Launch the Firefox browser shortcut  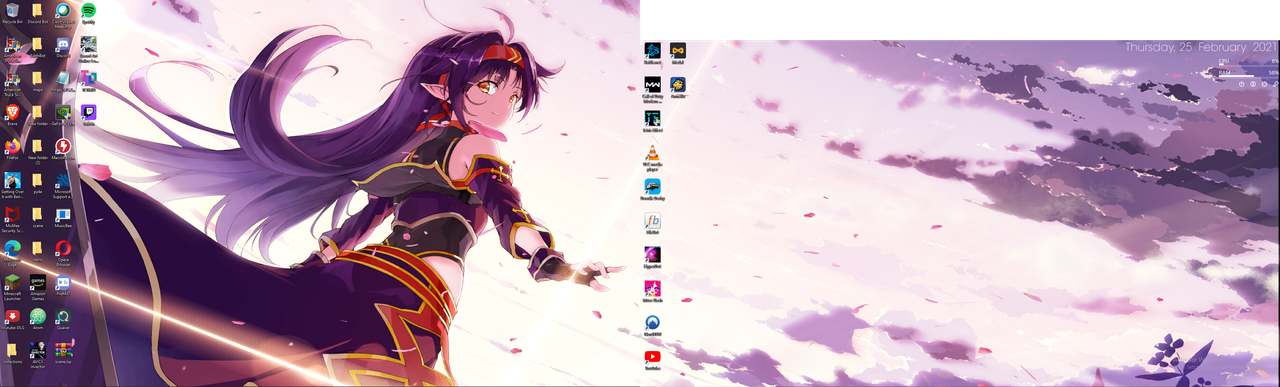tap(12, 149)
